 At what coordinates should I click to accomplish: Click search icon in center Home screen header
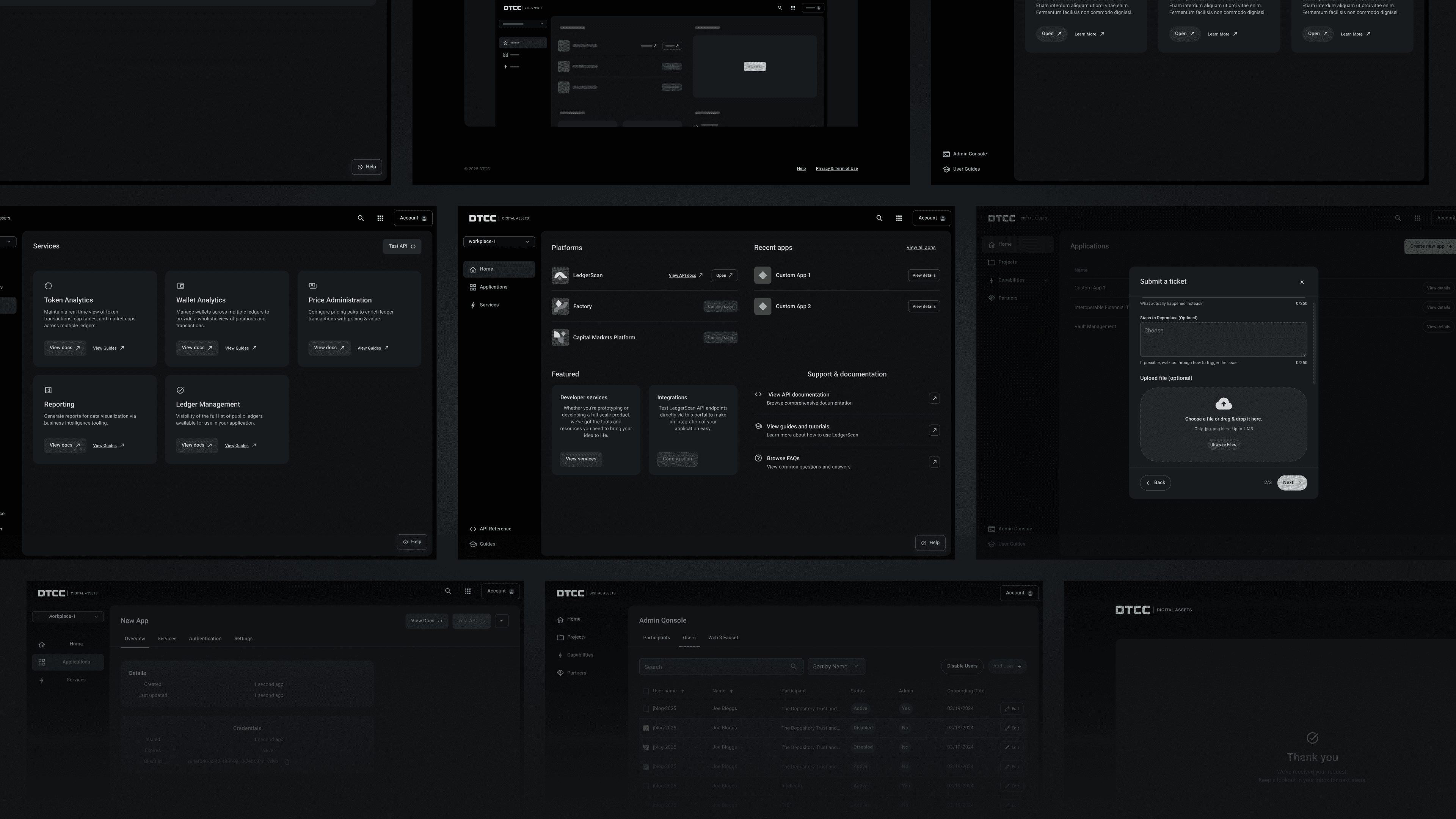point(879,218)
